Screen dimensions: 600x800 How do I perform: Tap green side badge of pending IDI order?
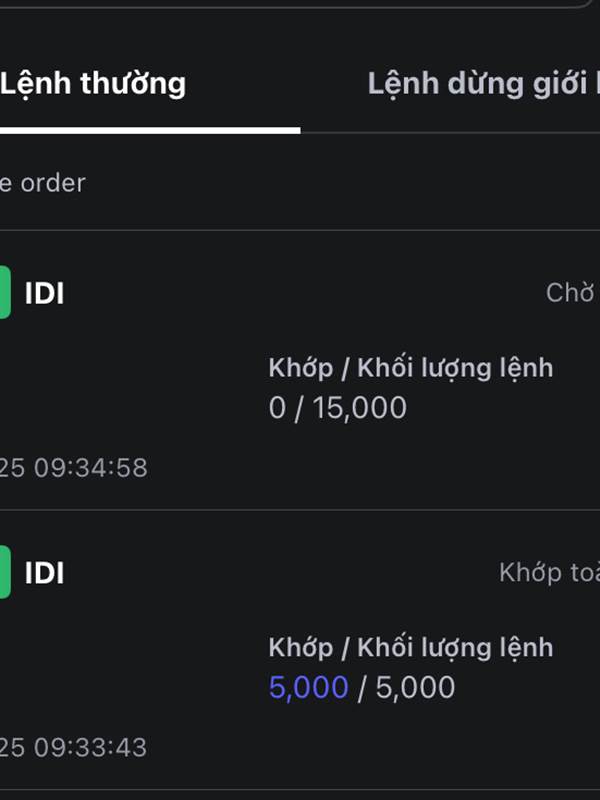coord(5,292)
